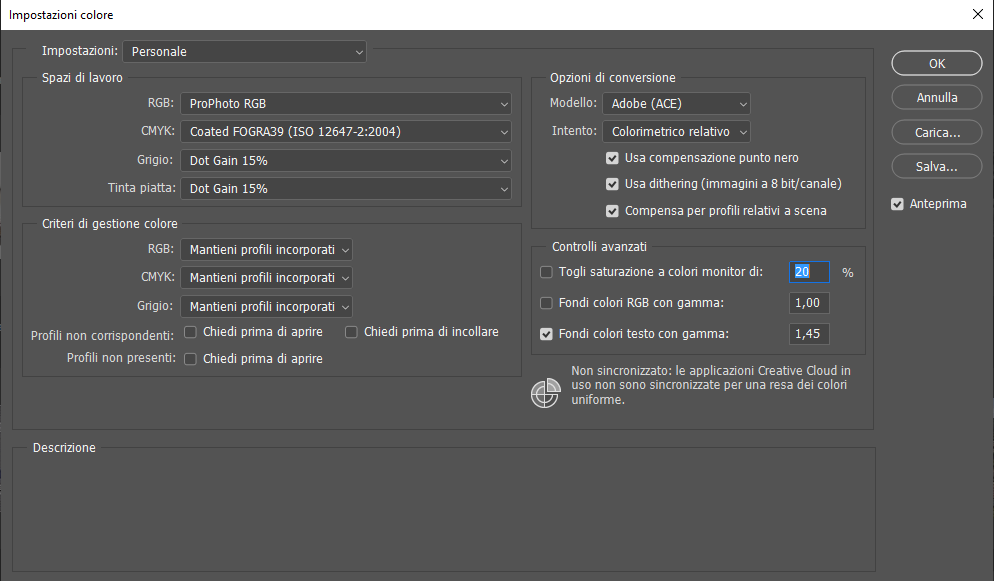Enable Togli saturazione a colori monitor
Screen dimensions: 994x581
(546, 272)
